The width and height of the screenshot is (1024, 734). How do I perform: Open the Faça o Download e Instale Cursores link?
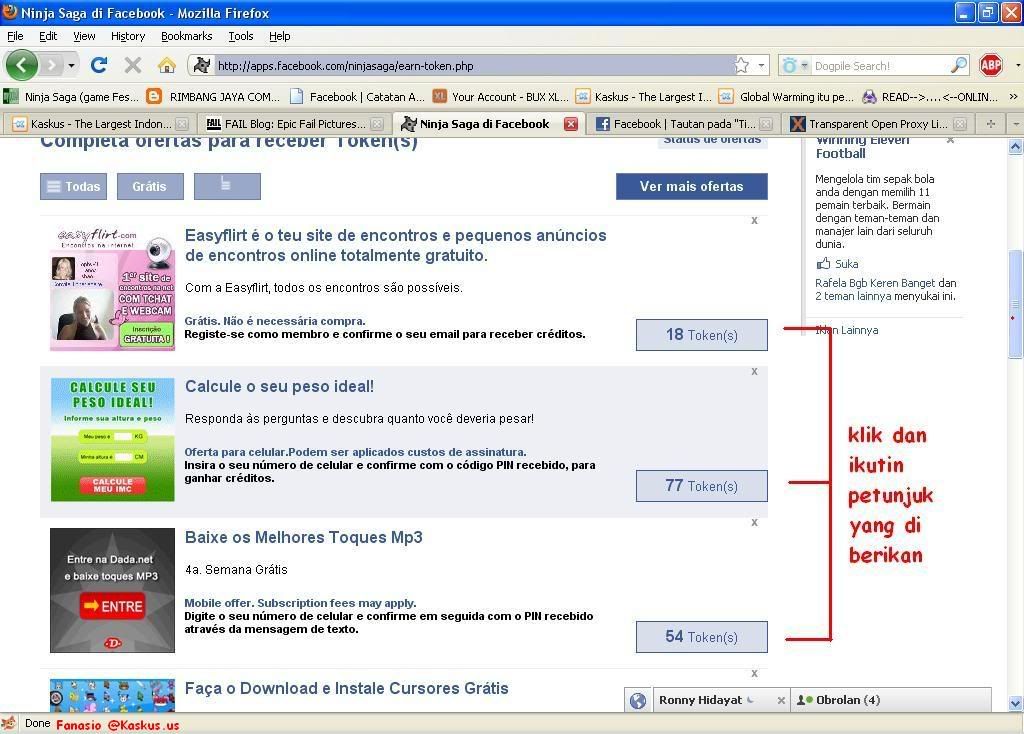click(346, 688)
